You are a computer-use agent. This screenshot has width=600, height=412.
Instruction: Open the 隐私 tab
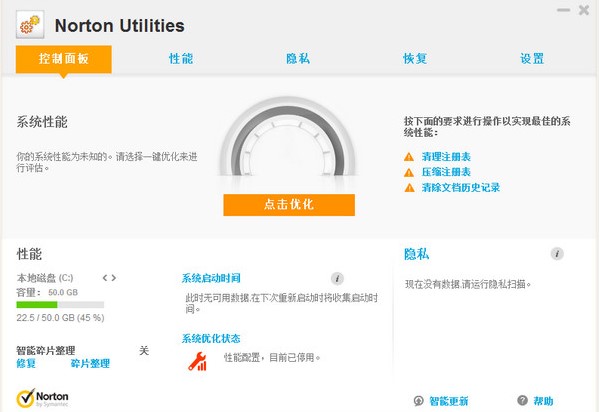pos(298,58)
